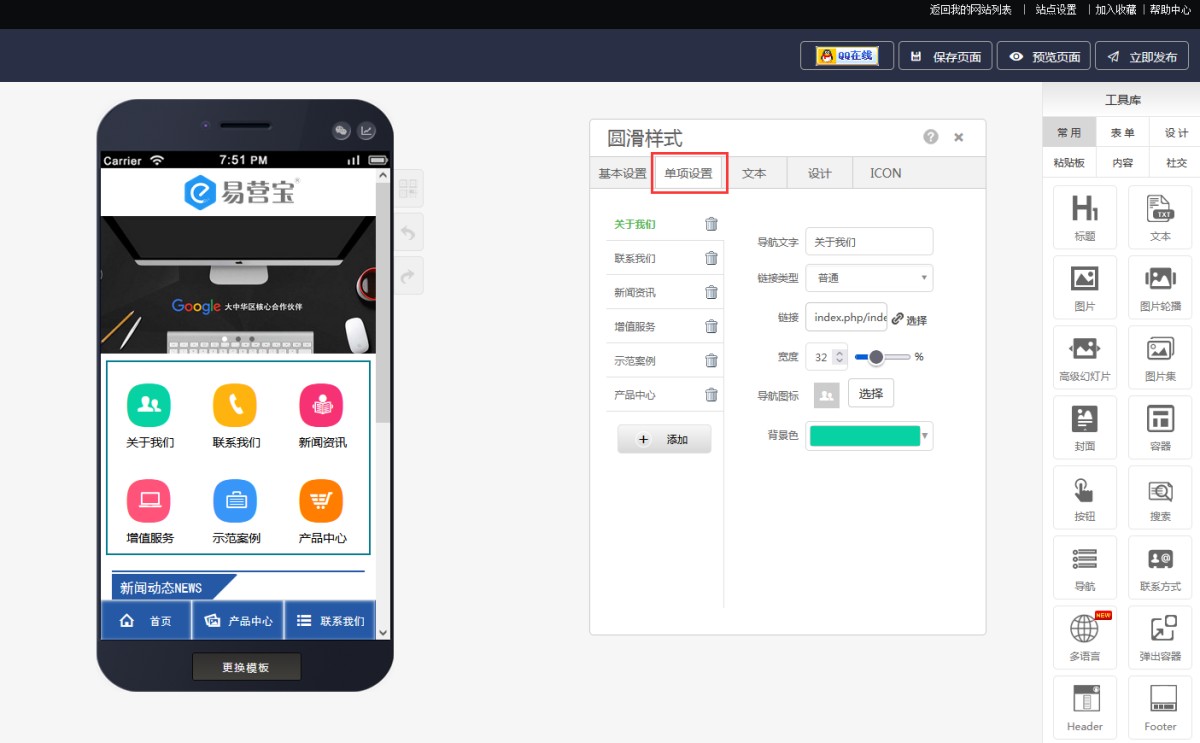1200x743 pixels.
Task: Insert the Footer widget
Action: tap(1160, 707)
